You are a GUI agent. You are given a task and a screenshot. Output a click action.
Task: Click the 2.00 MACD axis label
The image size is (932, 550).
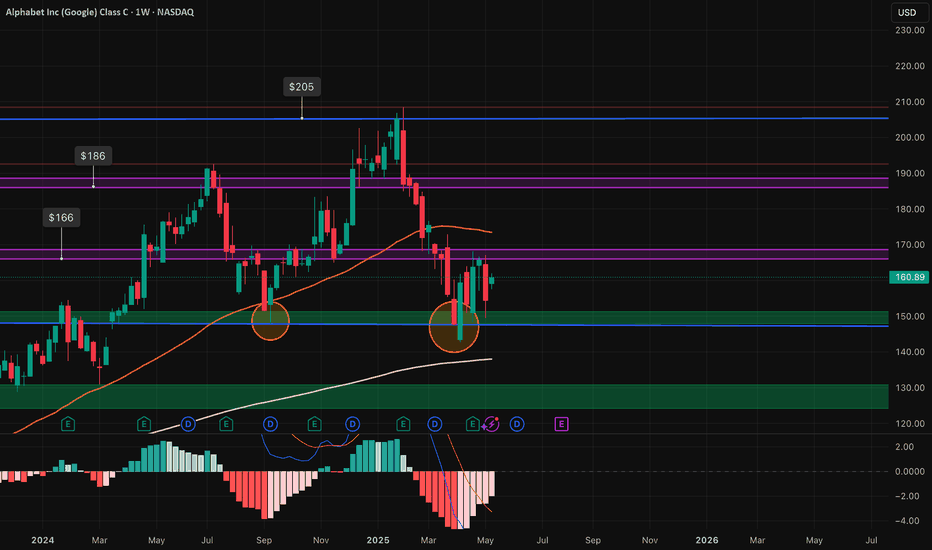tap(904, 447)
